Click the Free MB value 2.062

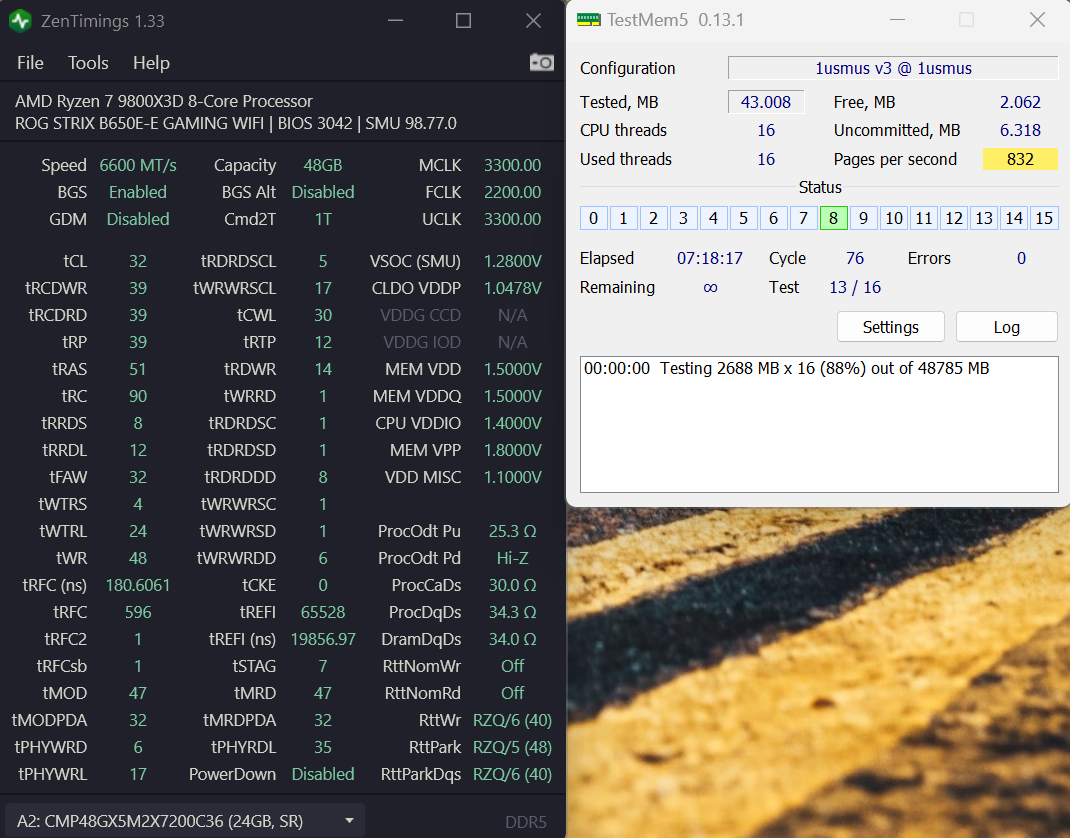tap(1020, 102)
